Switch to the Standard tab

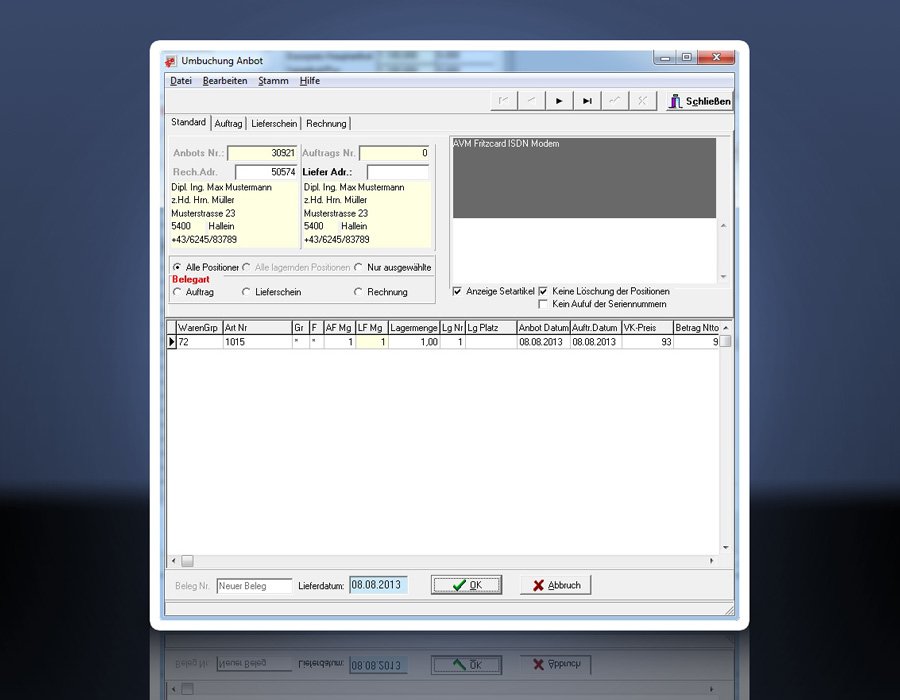(188, 122)
